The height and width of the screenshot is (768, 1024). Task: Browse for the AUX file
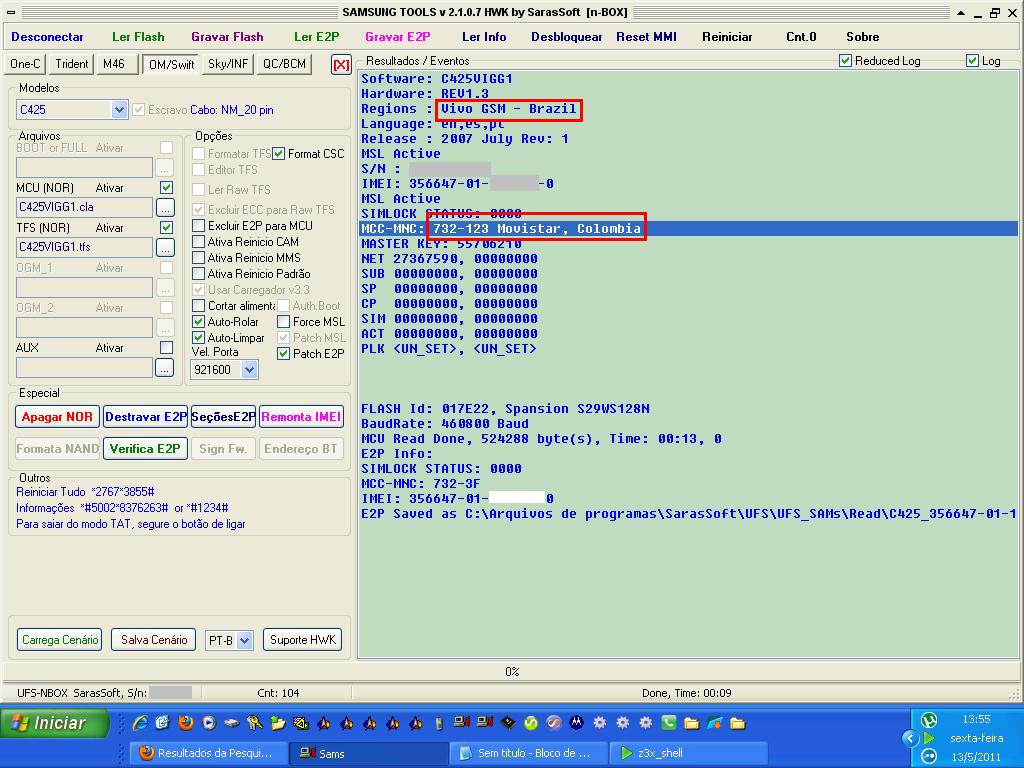[165, 368]
